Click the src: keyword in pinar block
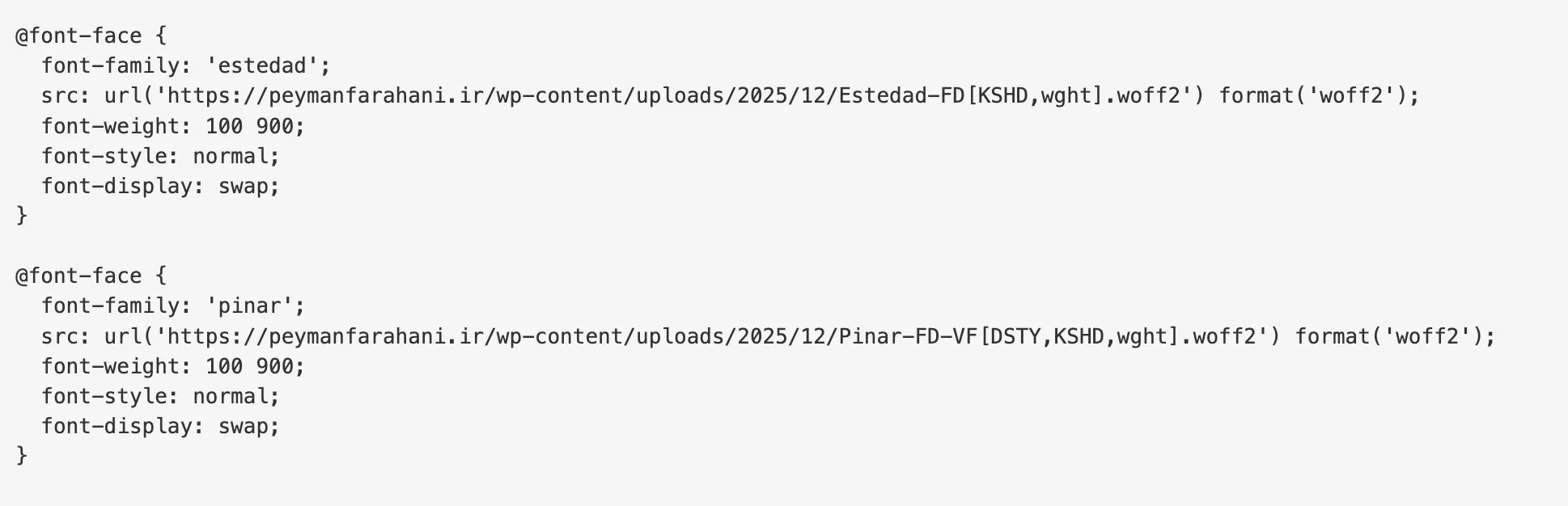 [x=66, y=336]
